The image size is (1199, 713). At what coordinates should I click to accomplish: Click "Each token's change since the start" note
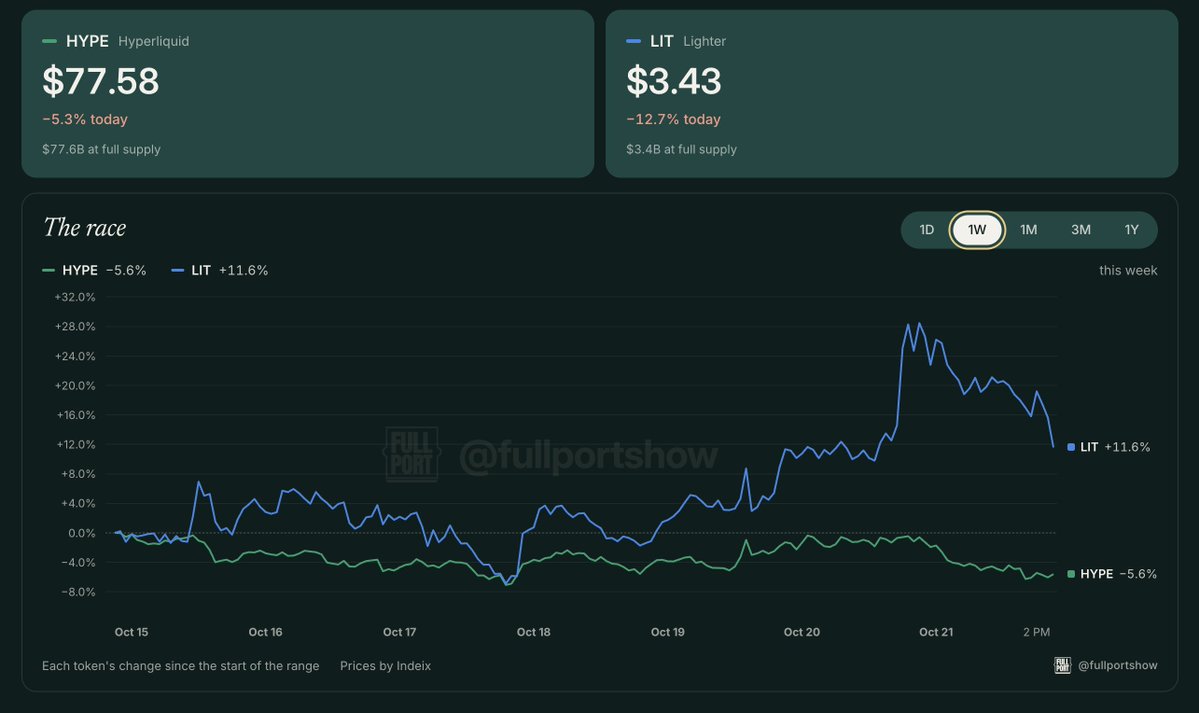(180, 666)
